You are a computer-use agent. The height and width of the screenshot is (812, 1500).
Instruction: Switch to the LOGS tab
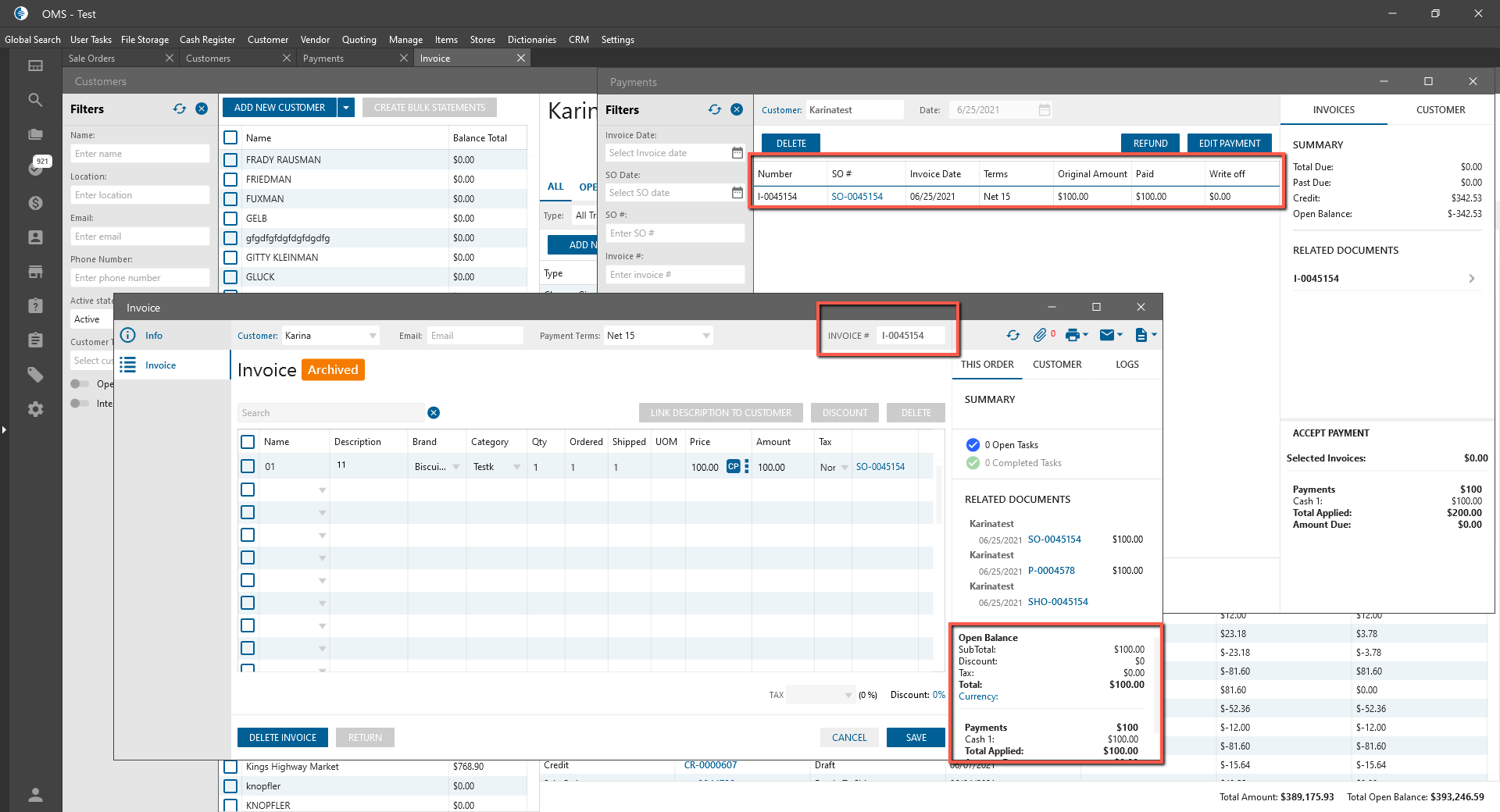click(1127, 365)
